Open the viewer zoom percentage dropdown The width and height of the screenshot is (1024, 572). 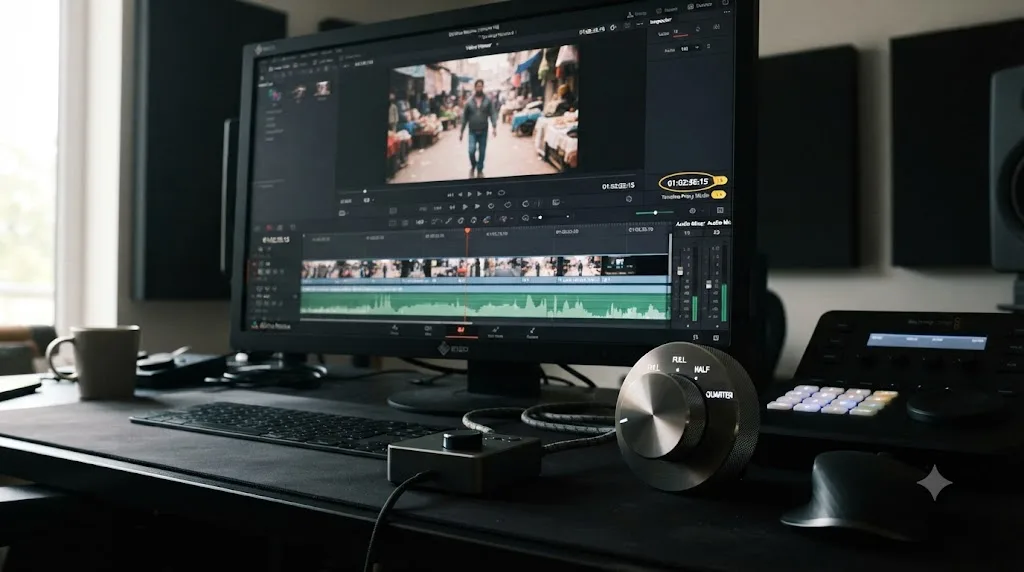pos(368,200)
